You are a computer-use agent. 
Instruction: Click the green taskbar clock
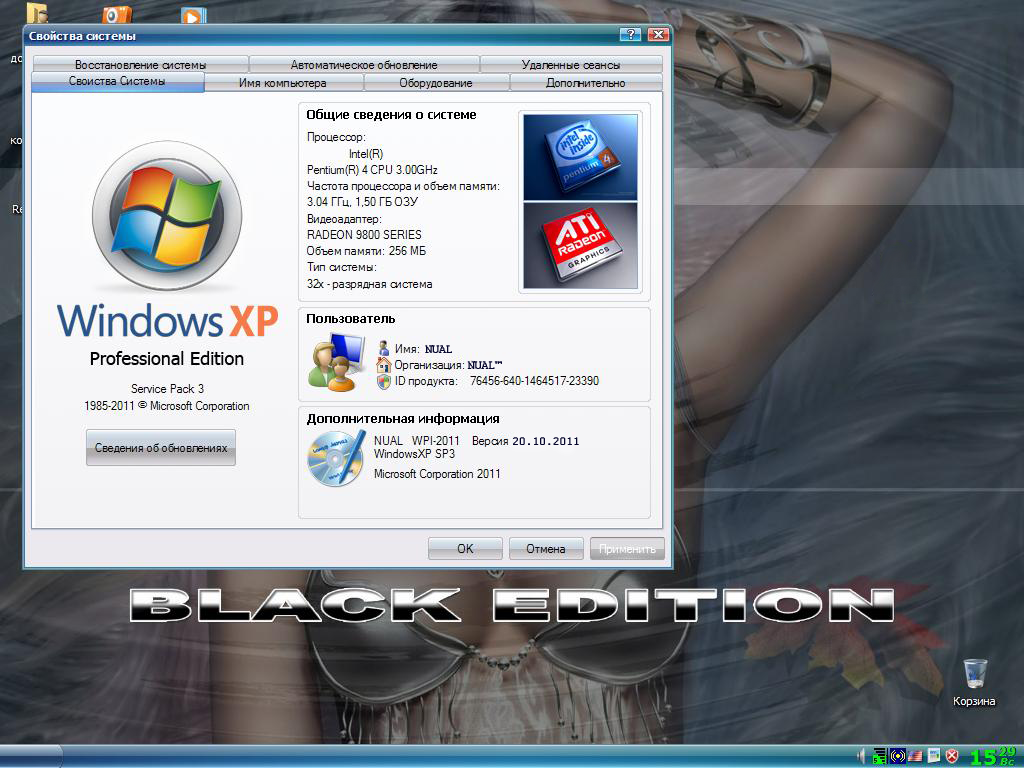point(992,756)
